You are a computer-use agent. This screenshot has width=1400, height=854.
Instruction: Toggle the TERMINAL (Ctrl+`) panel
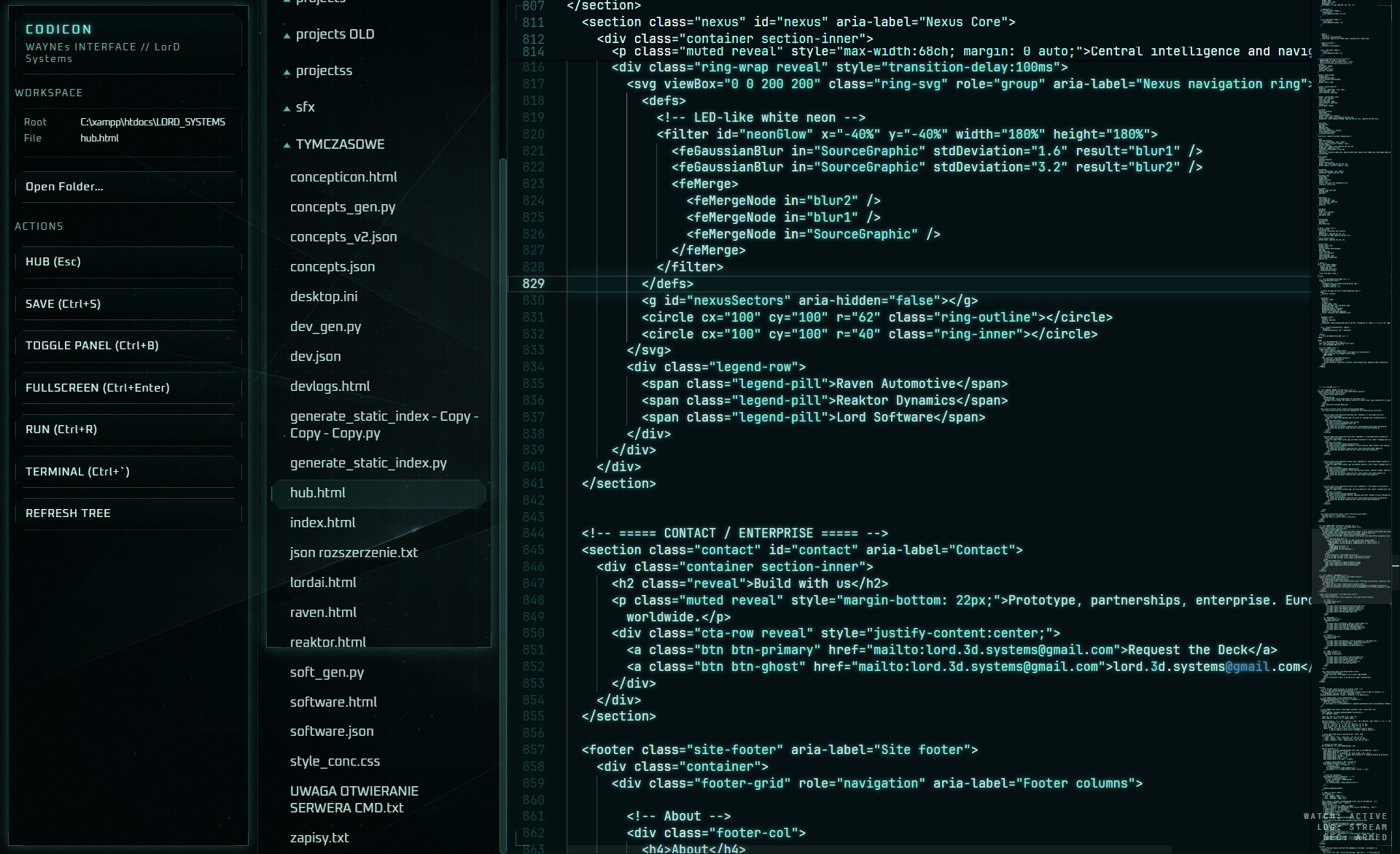(128, 472)
